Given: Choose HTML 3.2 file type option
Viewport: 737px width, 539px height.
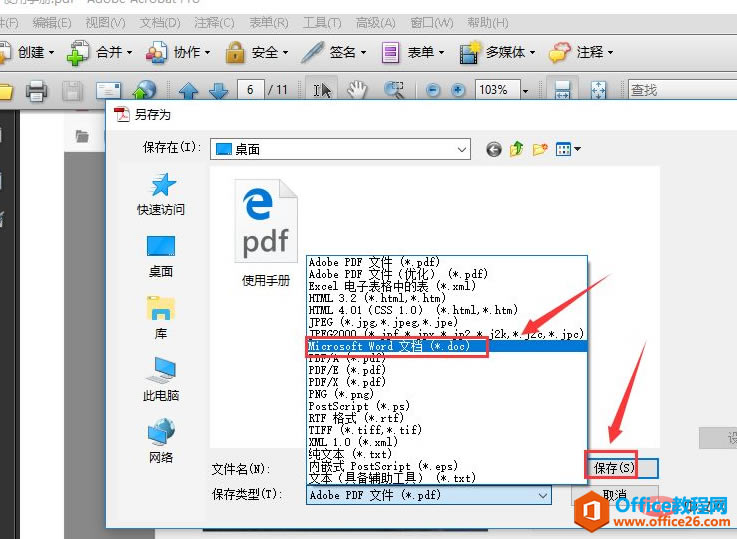Looking at the screenshot, I should click(447, 298).
